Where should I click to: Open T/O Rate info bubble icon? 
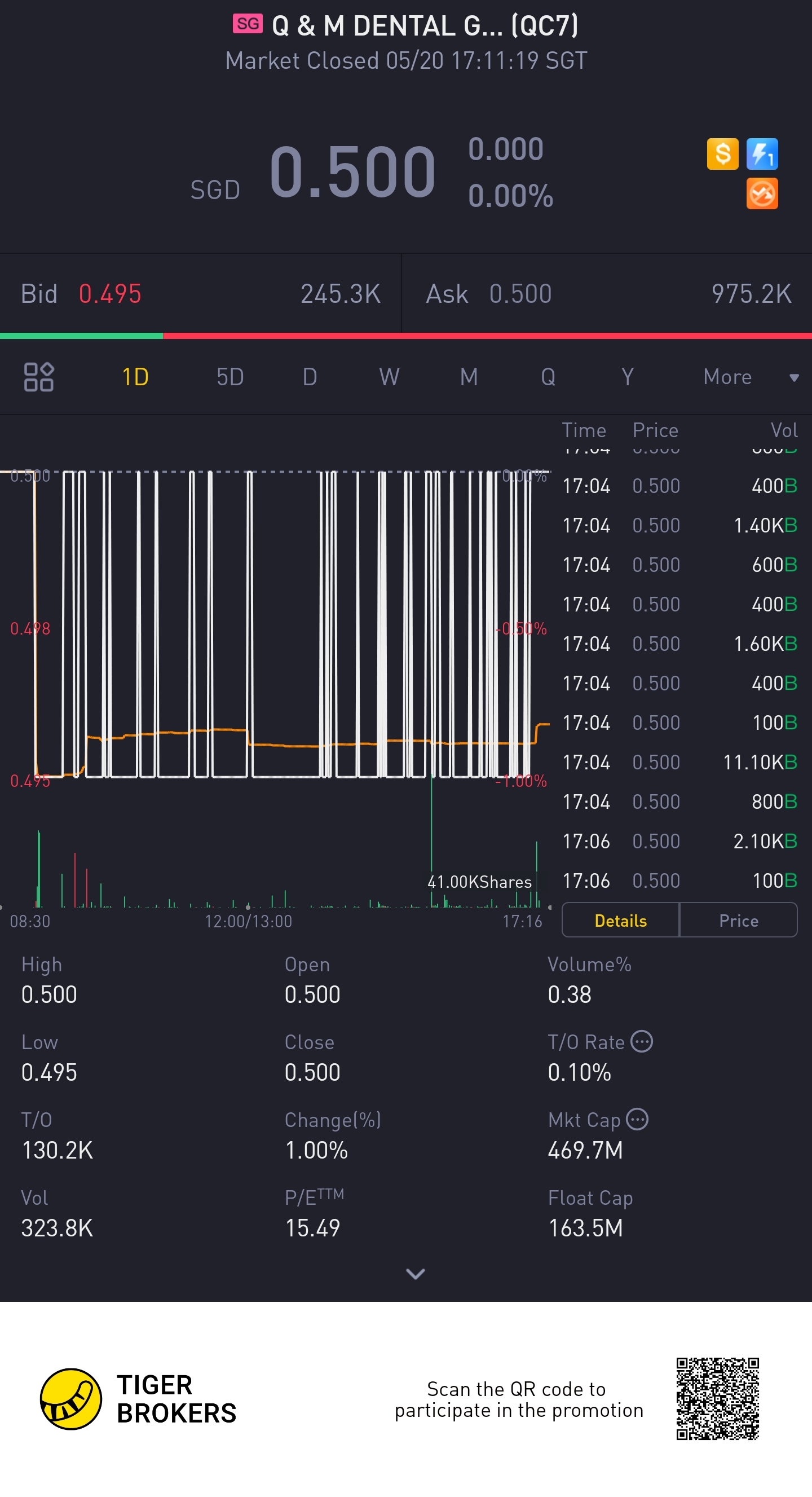[x=641, y=1041]
